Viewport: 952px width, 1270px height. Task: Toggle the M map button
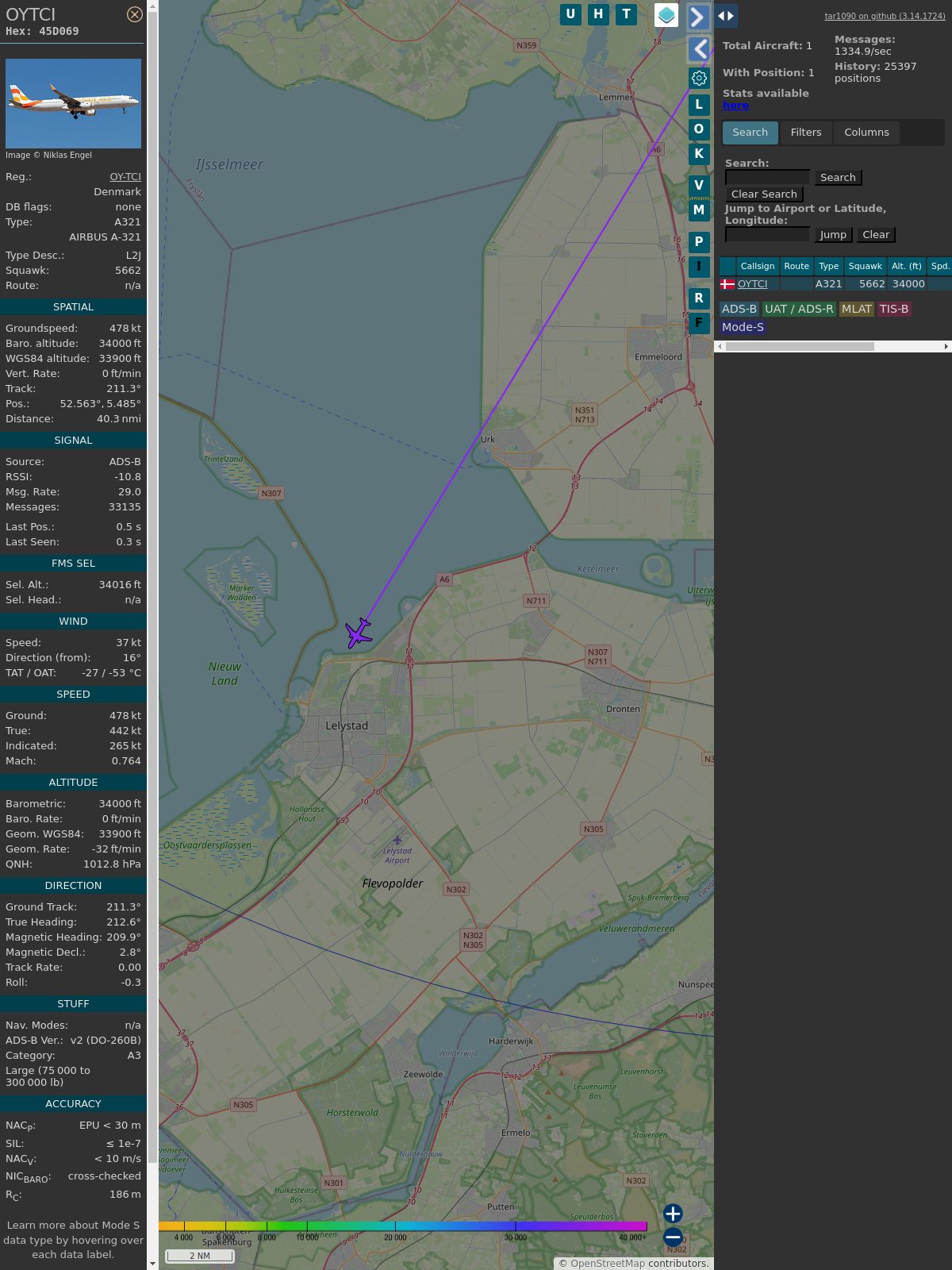tap(699, 210)
